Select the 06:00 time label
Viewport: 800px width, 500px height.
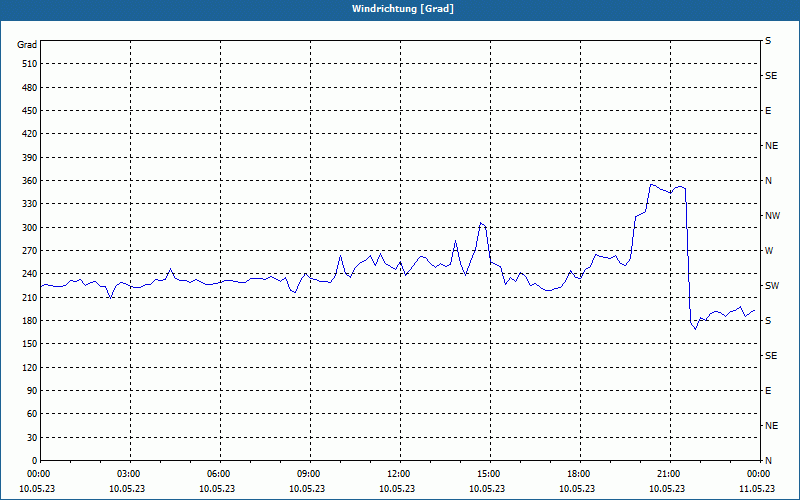tap(218, 474)
